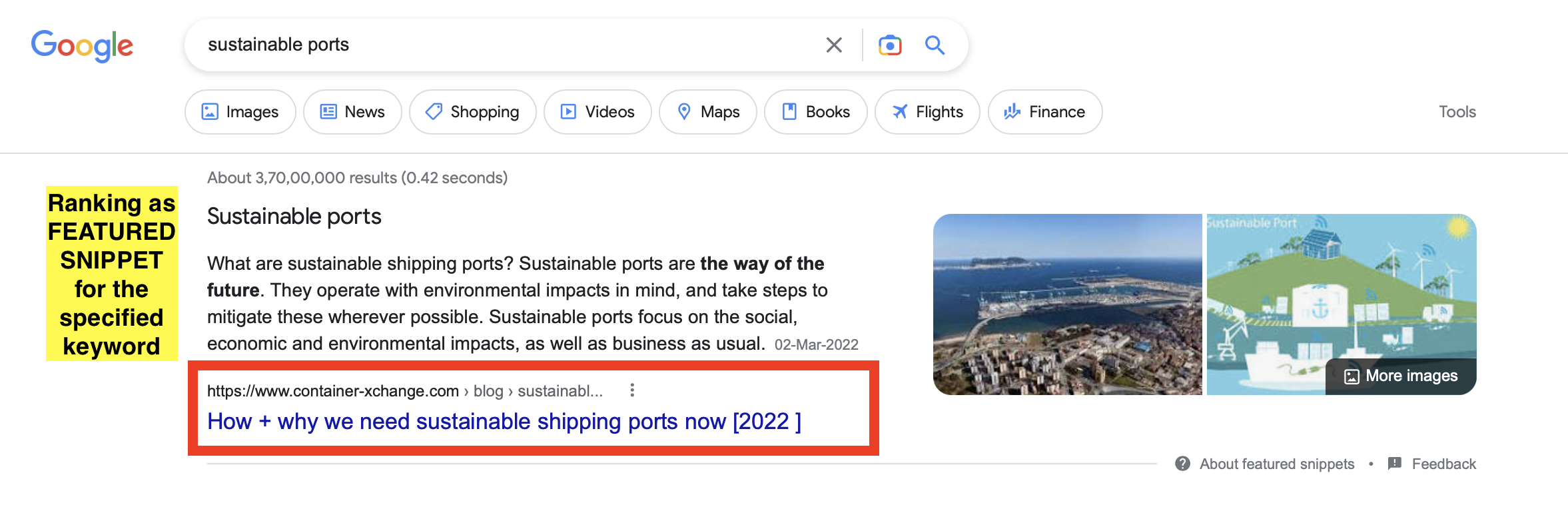Image resolution: width=1568 pixels, height=513 pixels.
Task: Open the three-dot result options menu
Action: point(632,390)
